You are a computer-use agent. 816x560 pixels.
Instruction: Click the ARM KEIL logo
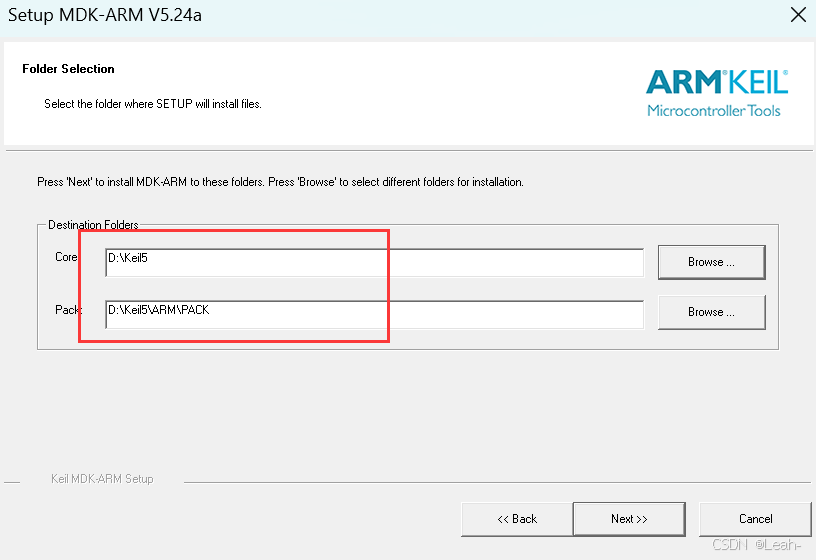(717, 94)
